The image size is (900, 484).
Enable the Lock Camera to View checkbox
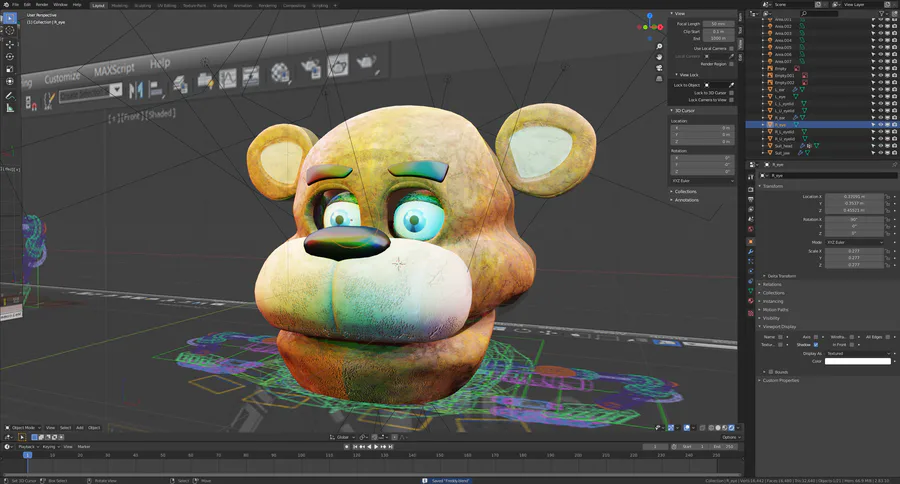tap(731, 100)
